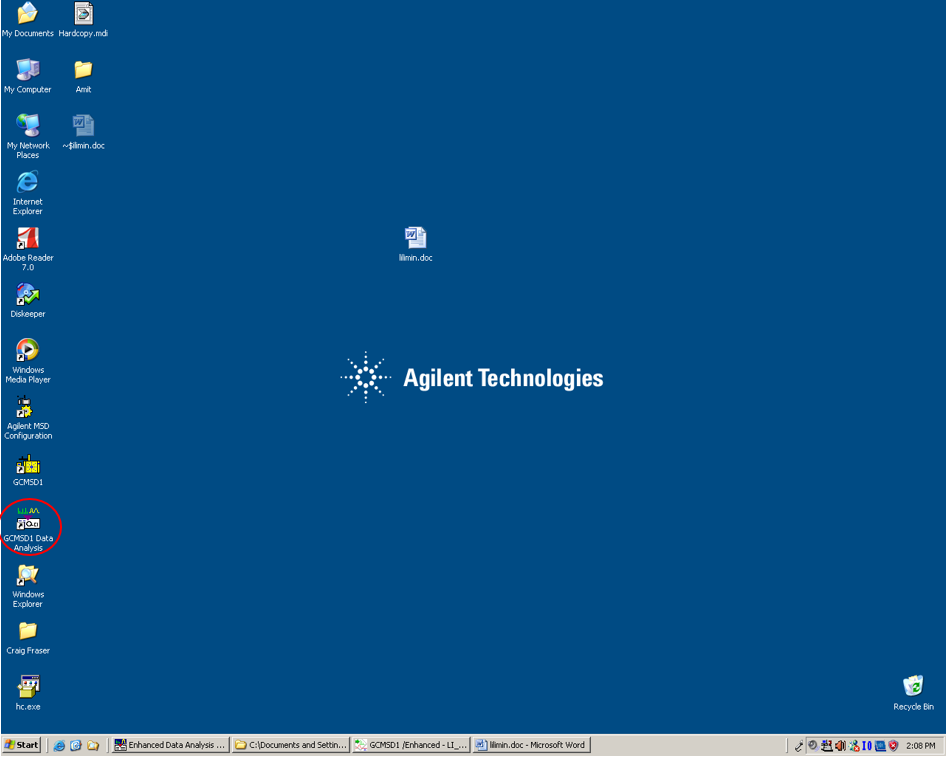
Task: Select lilimin.doc in the desktop center
Action: (415, 238)
